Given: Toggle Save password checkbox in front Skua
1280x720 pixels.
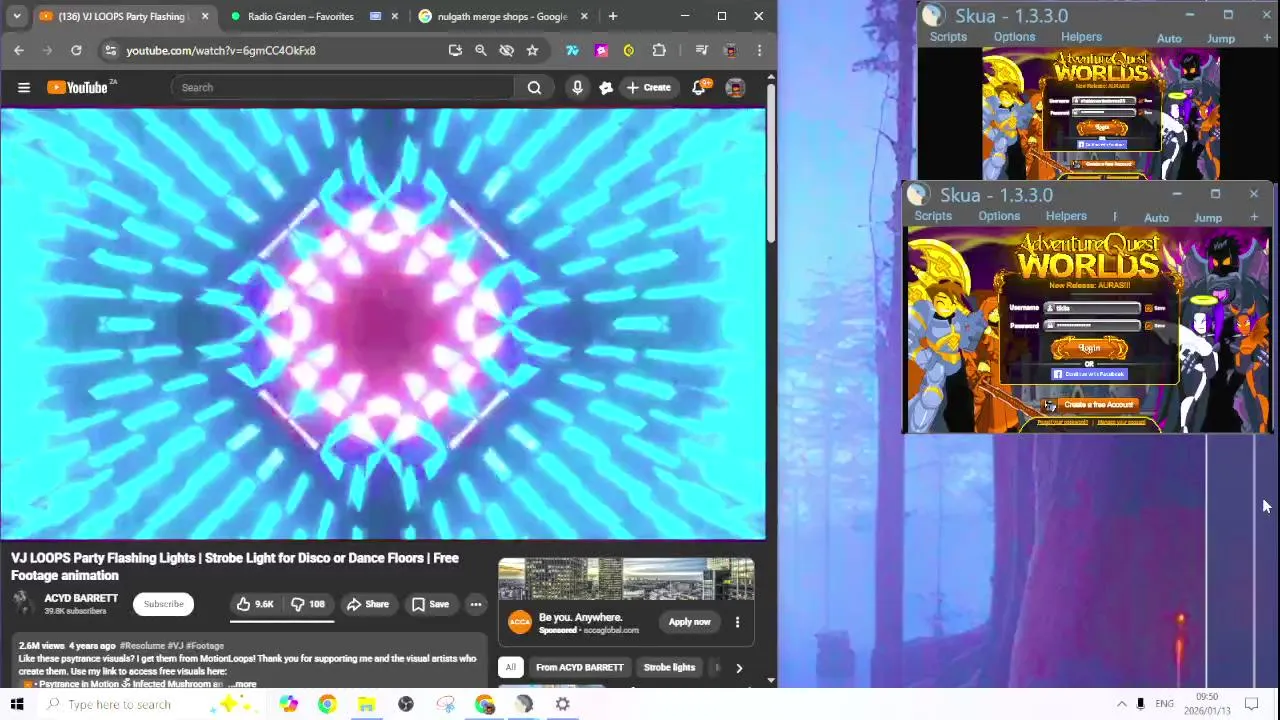Looking at the screenshot, I should 1148,325.
